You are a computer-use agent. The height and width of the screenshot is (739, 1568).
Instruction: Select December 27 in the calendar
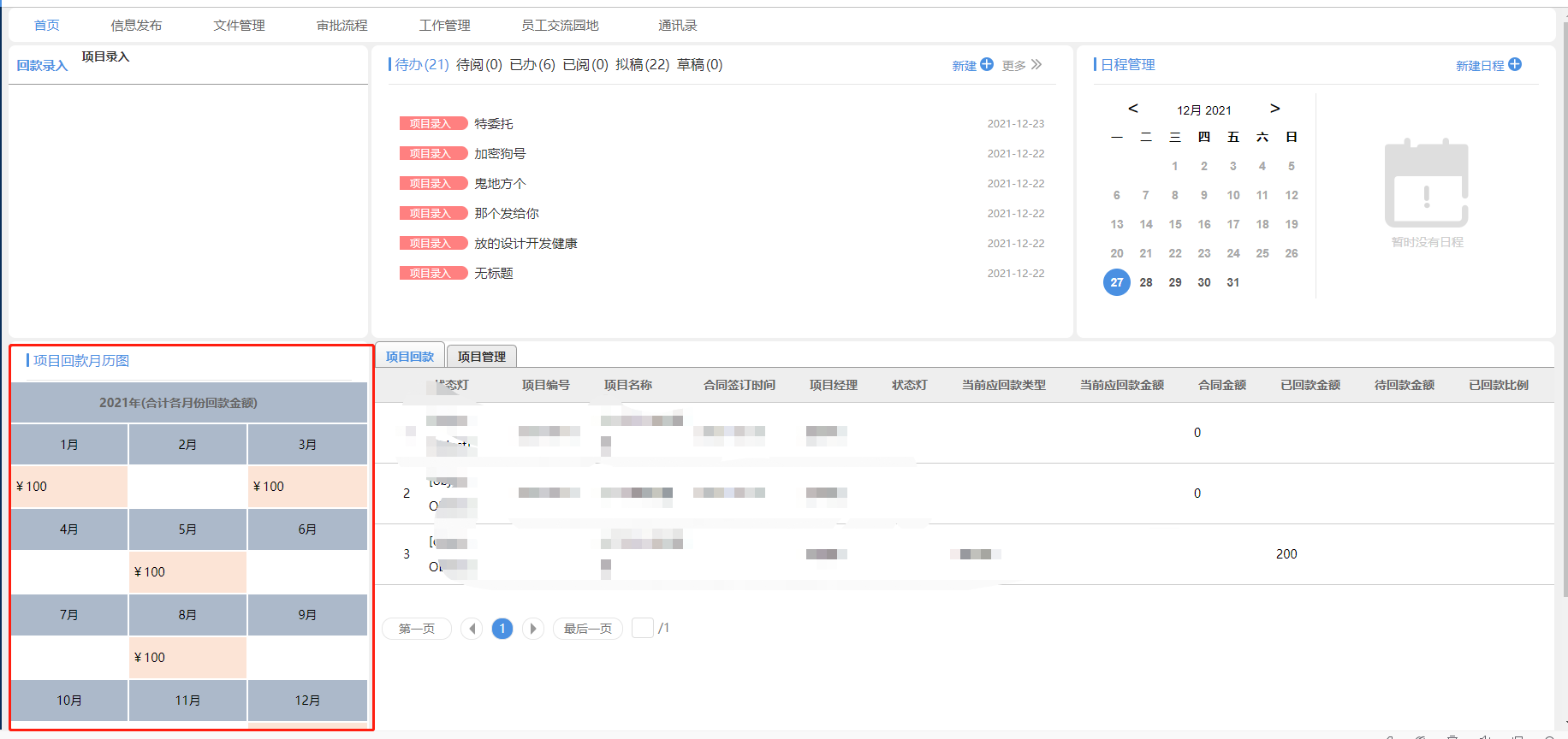click(1116, 282)
